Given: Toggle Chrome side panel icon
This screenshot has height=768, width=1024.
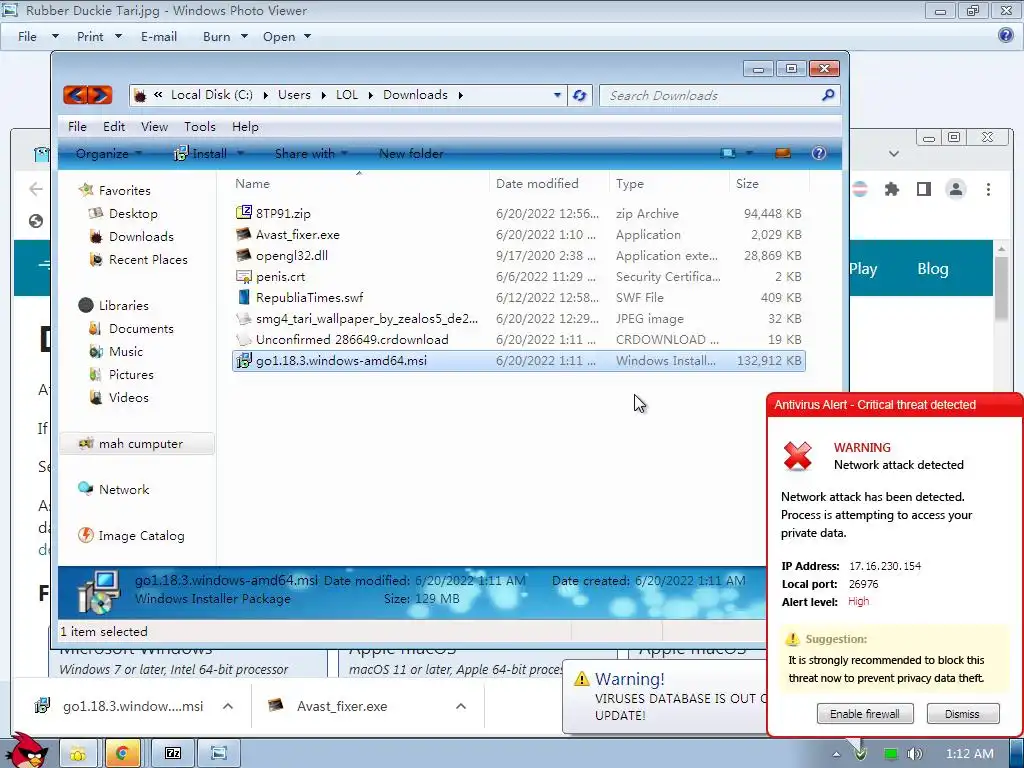Looking at the screenshot, I should pos(923,189).
